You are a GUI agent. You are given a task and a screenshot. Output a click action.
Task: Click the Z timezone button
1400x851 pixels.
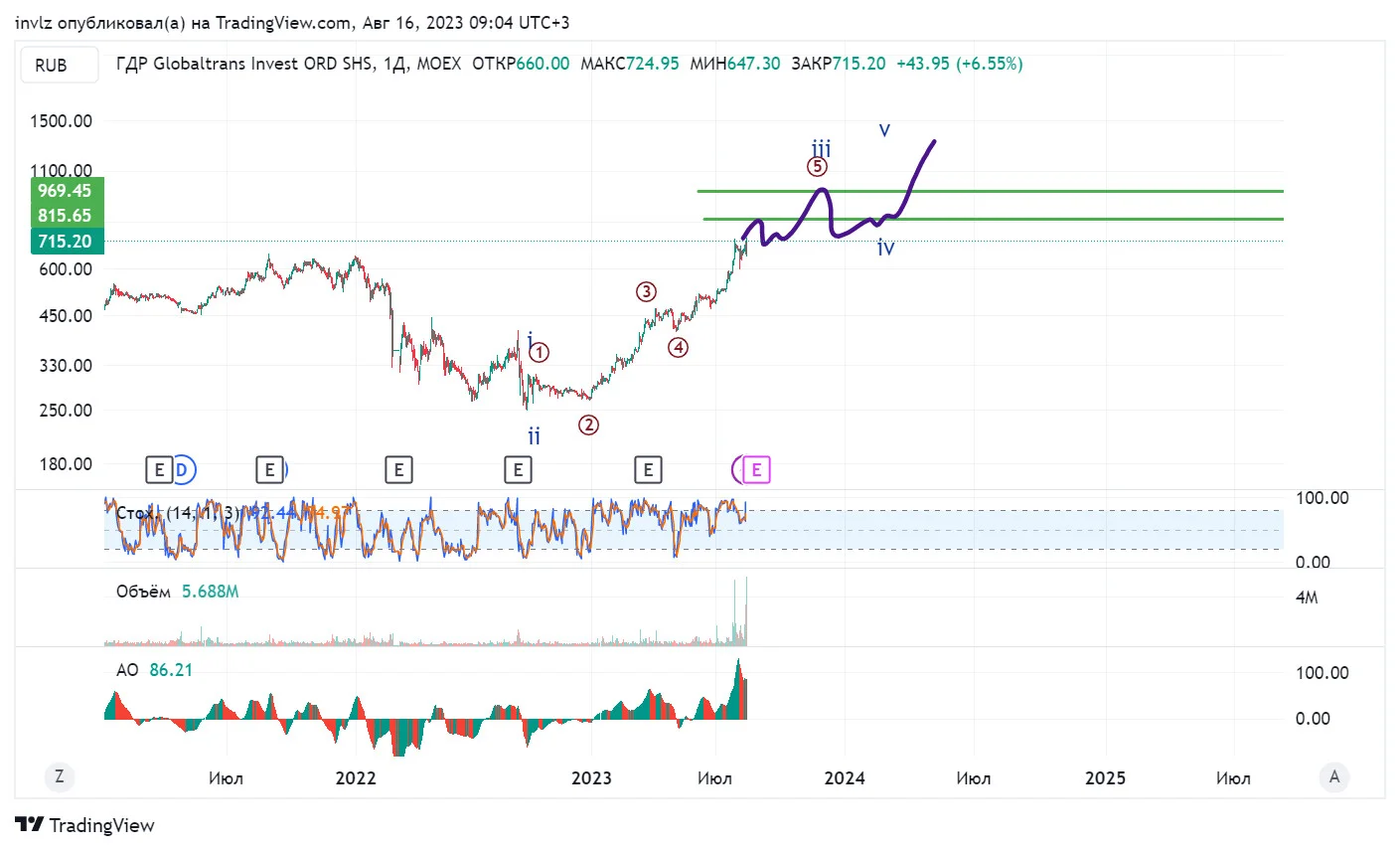(60, 776)
